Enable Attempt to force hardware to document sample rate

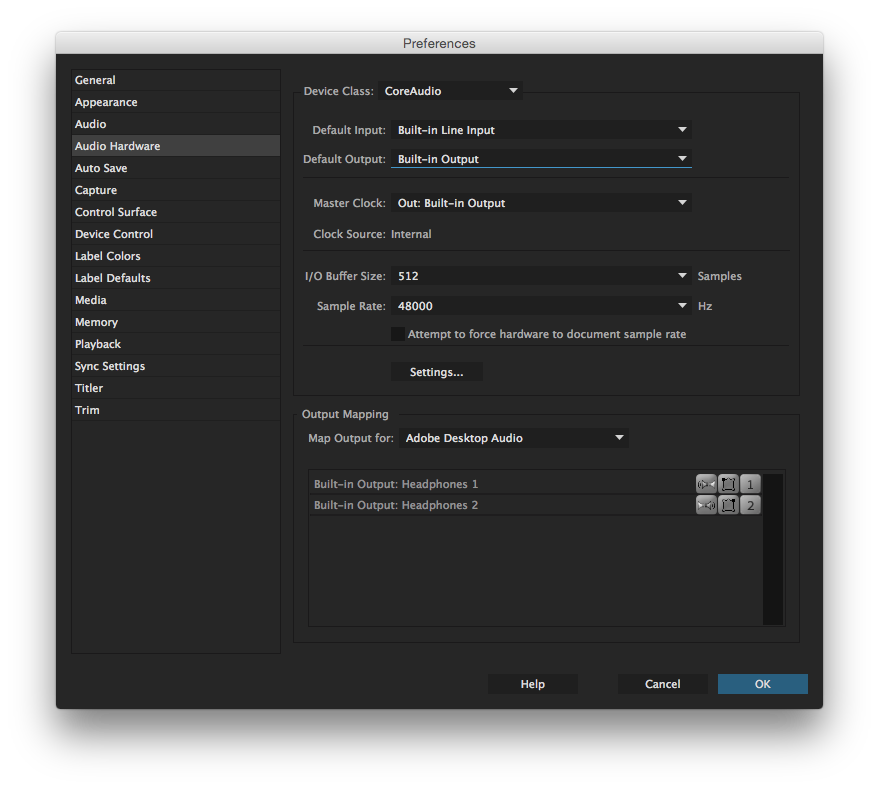[397, 334]
